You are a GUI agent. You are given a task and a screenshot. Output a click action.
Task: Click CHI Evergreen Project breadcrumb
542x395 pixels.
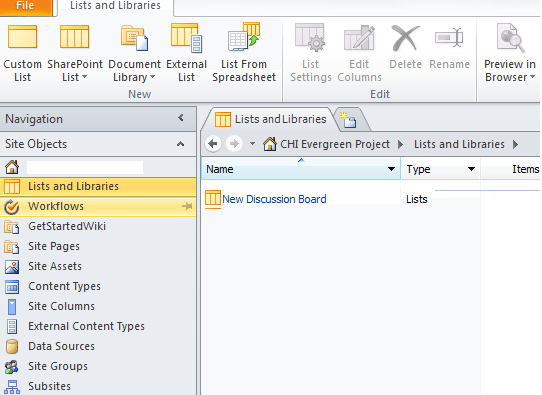(335, 144)
